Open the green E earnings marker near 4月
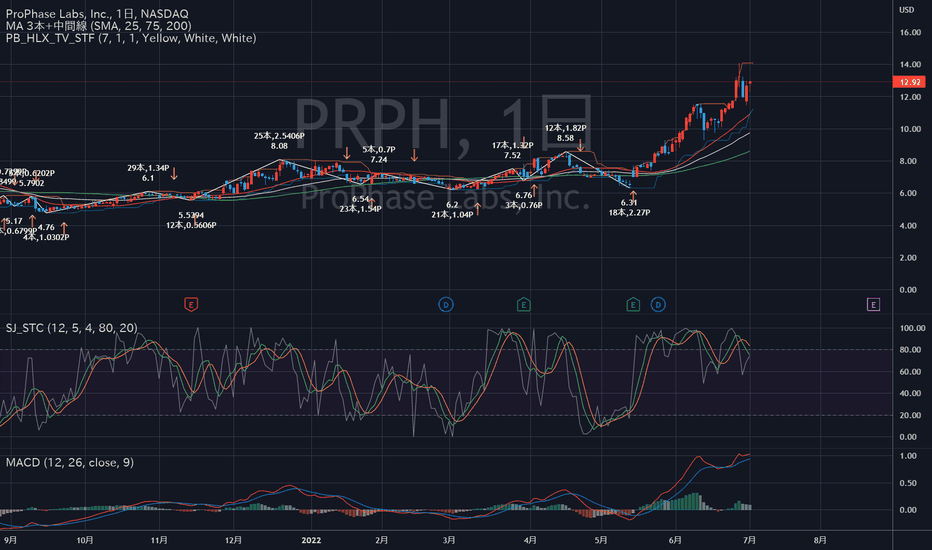 [x=523, y=305]
